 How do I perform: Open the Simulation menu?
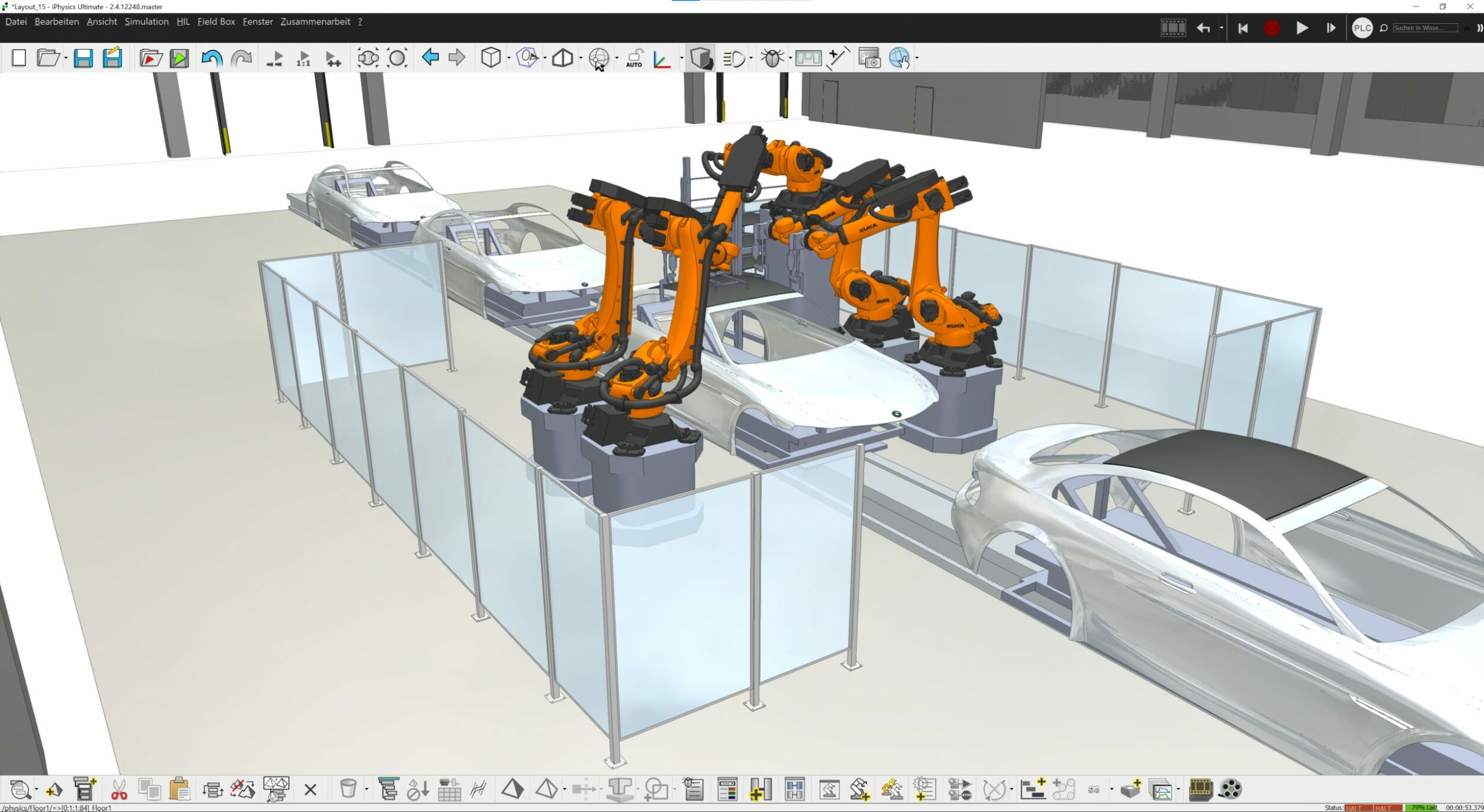(146, 21)
